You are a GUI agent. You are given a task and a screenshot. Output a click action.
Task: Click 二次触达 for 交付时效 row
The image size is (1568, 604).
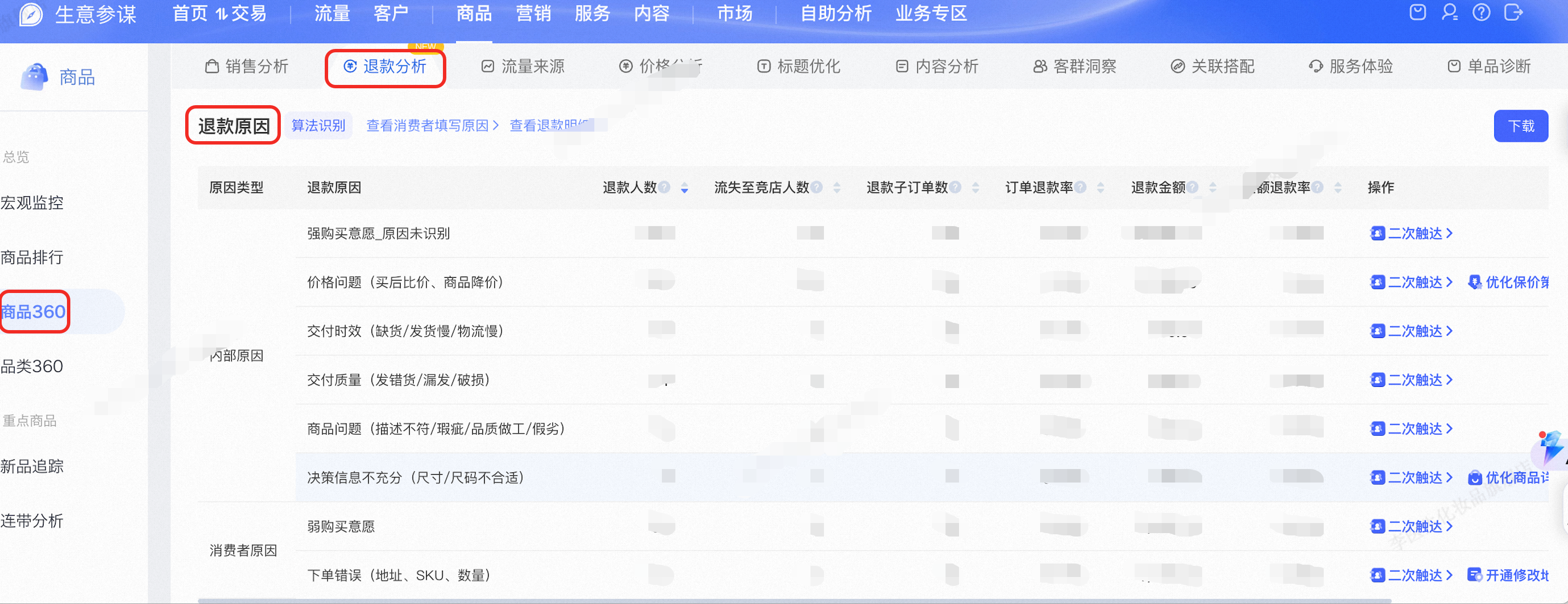1412,331
